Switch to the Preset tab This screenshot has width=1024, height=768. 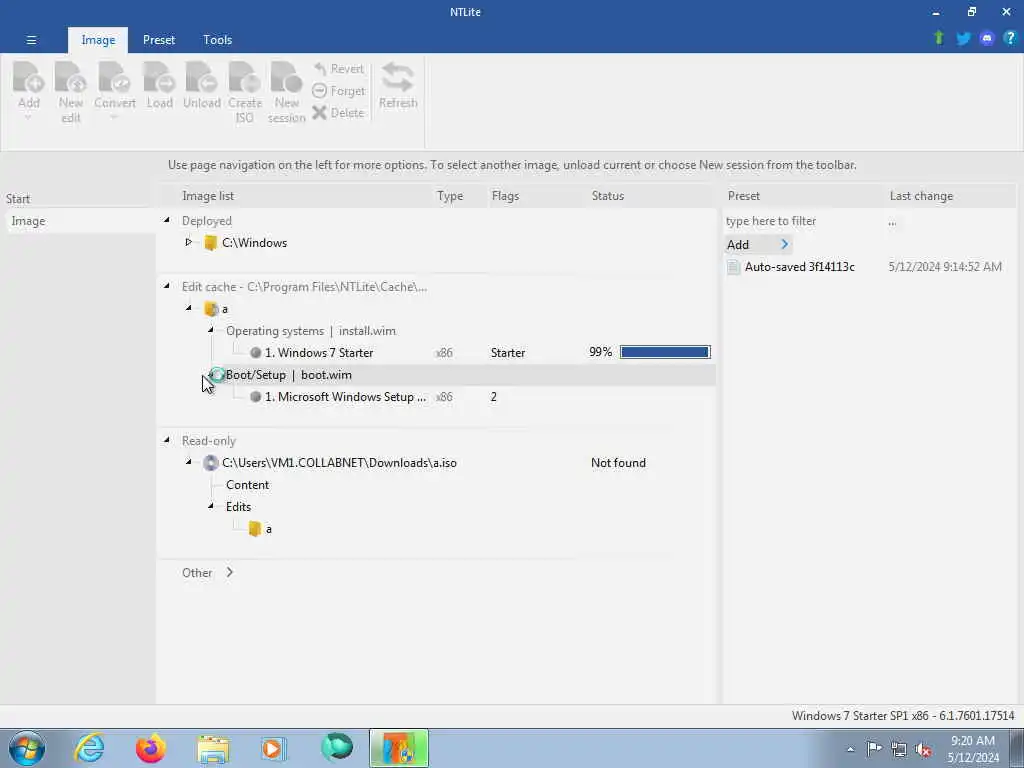point(159,40)
